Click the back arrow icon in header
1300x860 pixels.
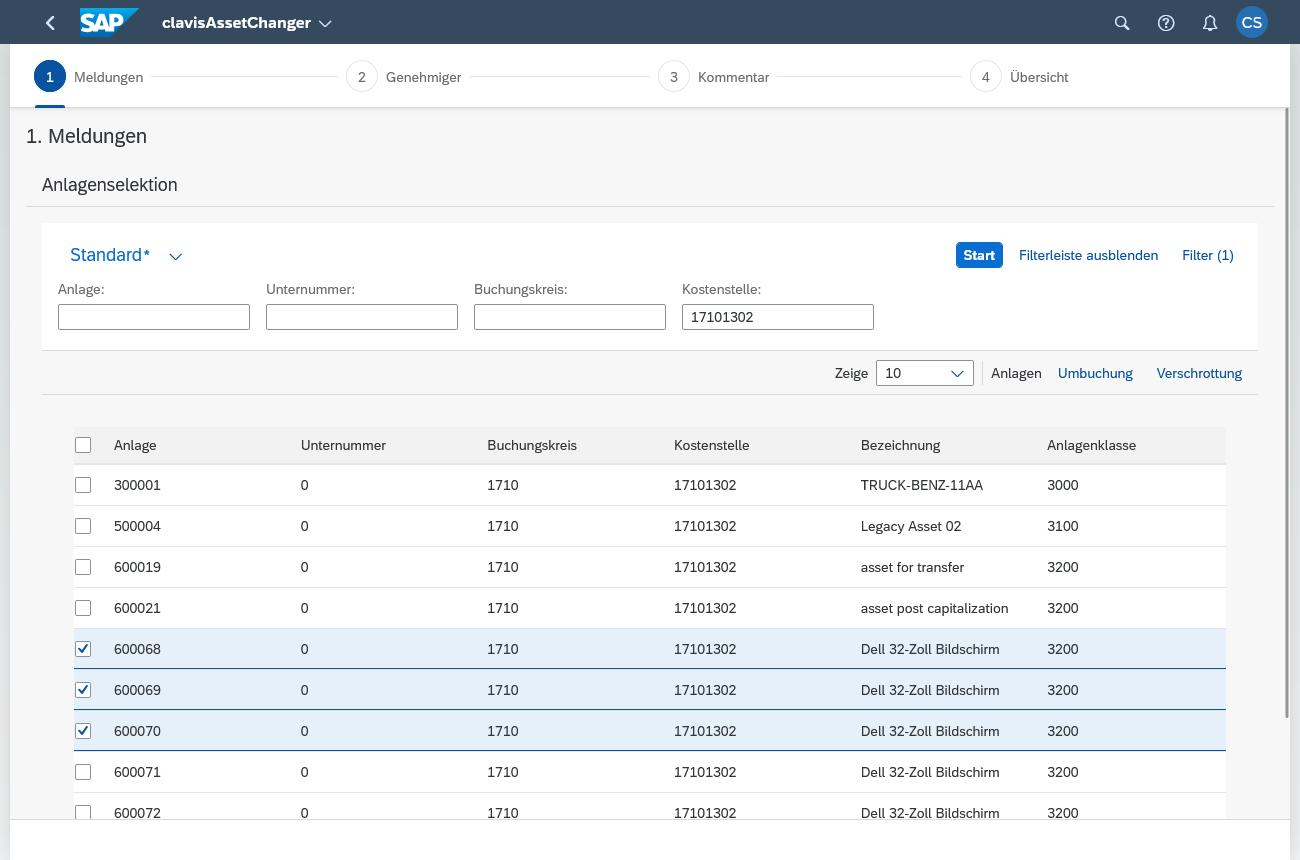(51, 23)
